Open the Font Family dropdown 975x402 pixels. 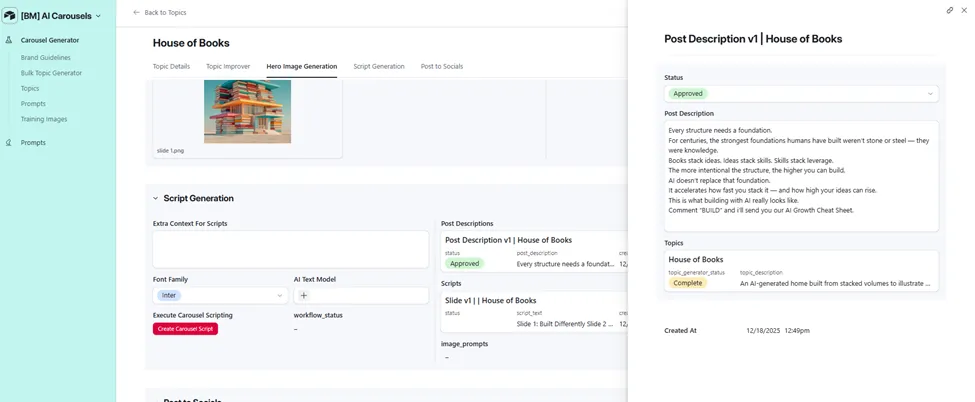(x=220, y=296)
